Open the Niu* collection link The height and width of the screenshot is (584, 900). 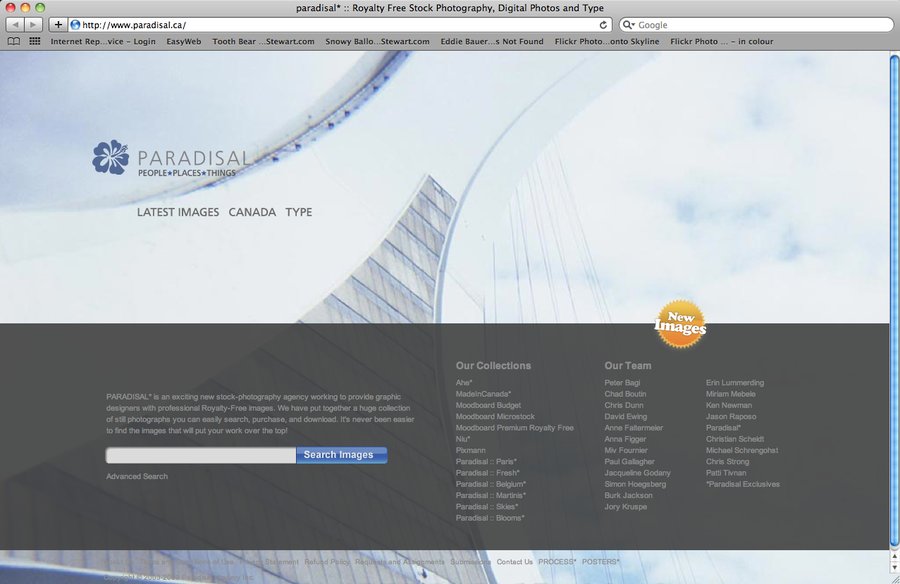coord(463,439)
